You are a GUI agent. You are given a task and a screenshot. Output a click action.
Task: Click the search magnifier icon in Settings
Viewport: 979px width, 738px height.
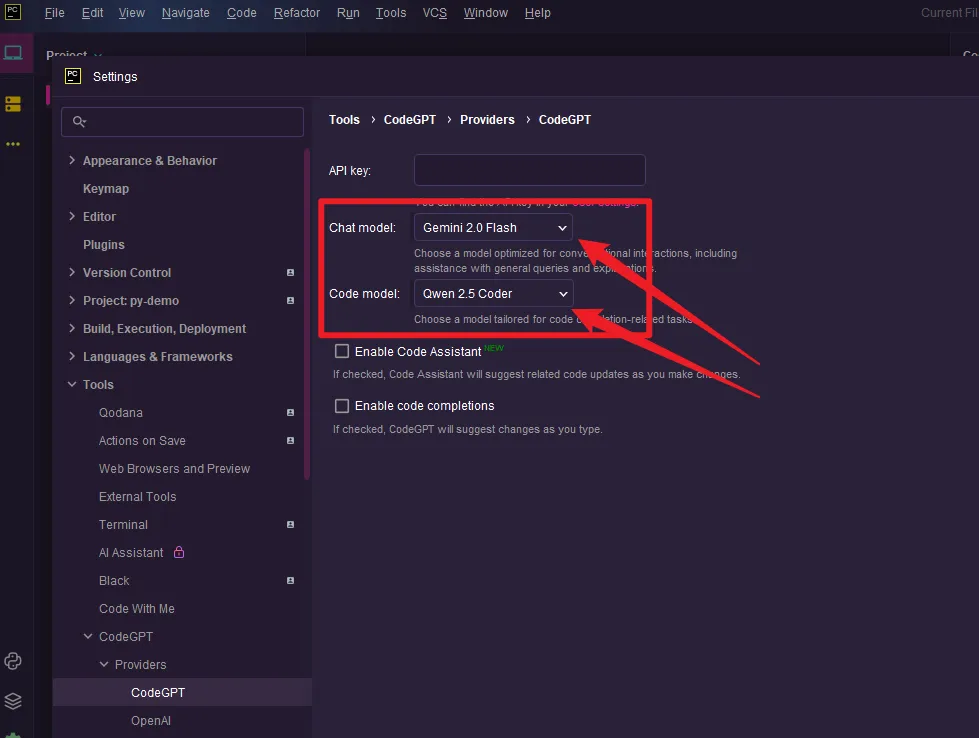click(x=79, y=121)
